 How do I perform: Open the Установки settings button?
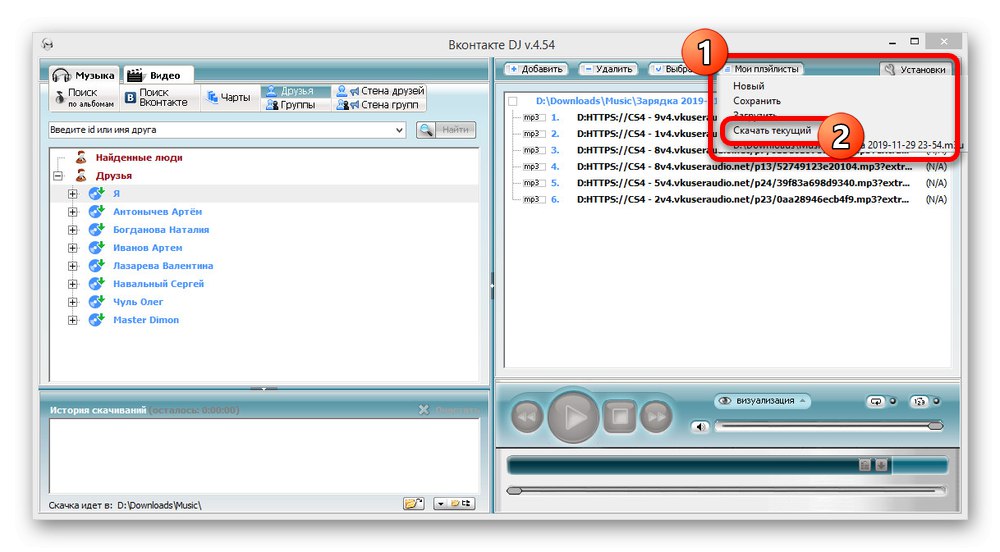coord(916,69)
